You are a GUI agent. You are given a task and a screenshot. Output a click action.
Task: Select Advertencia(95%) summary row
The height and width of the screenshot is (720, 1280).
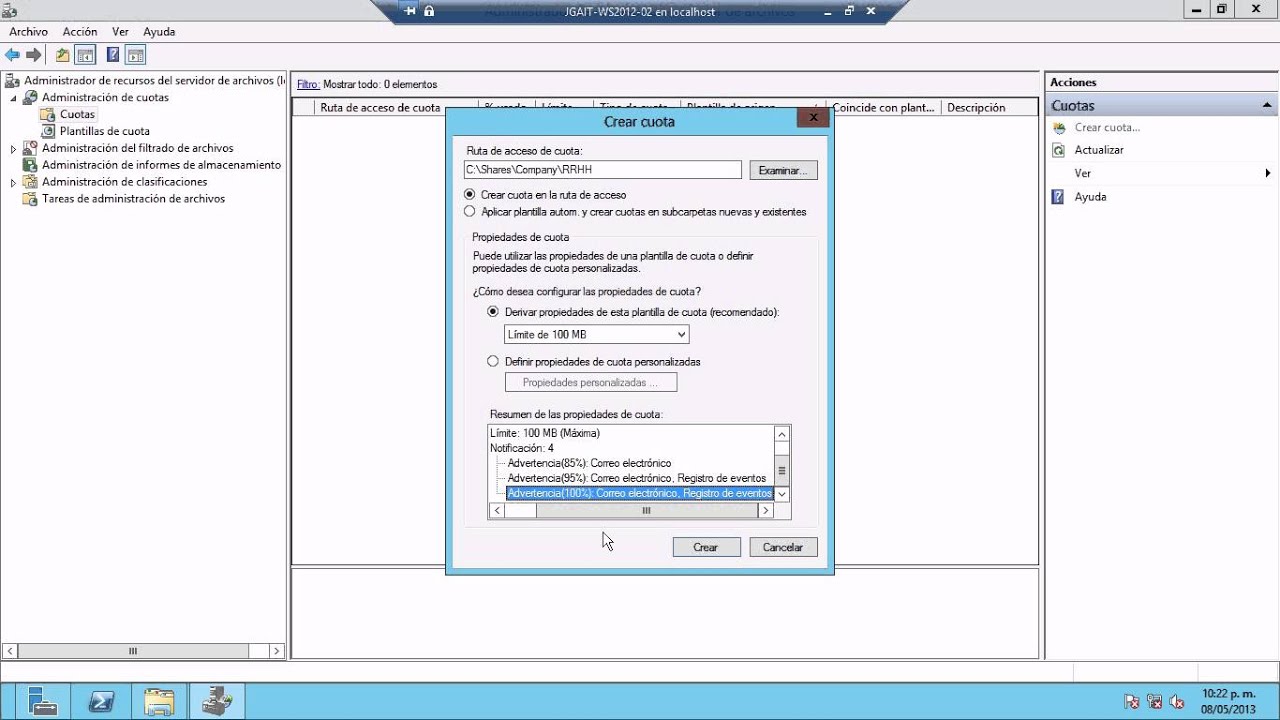click(637, 478)
